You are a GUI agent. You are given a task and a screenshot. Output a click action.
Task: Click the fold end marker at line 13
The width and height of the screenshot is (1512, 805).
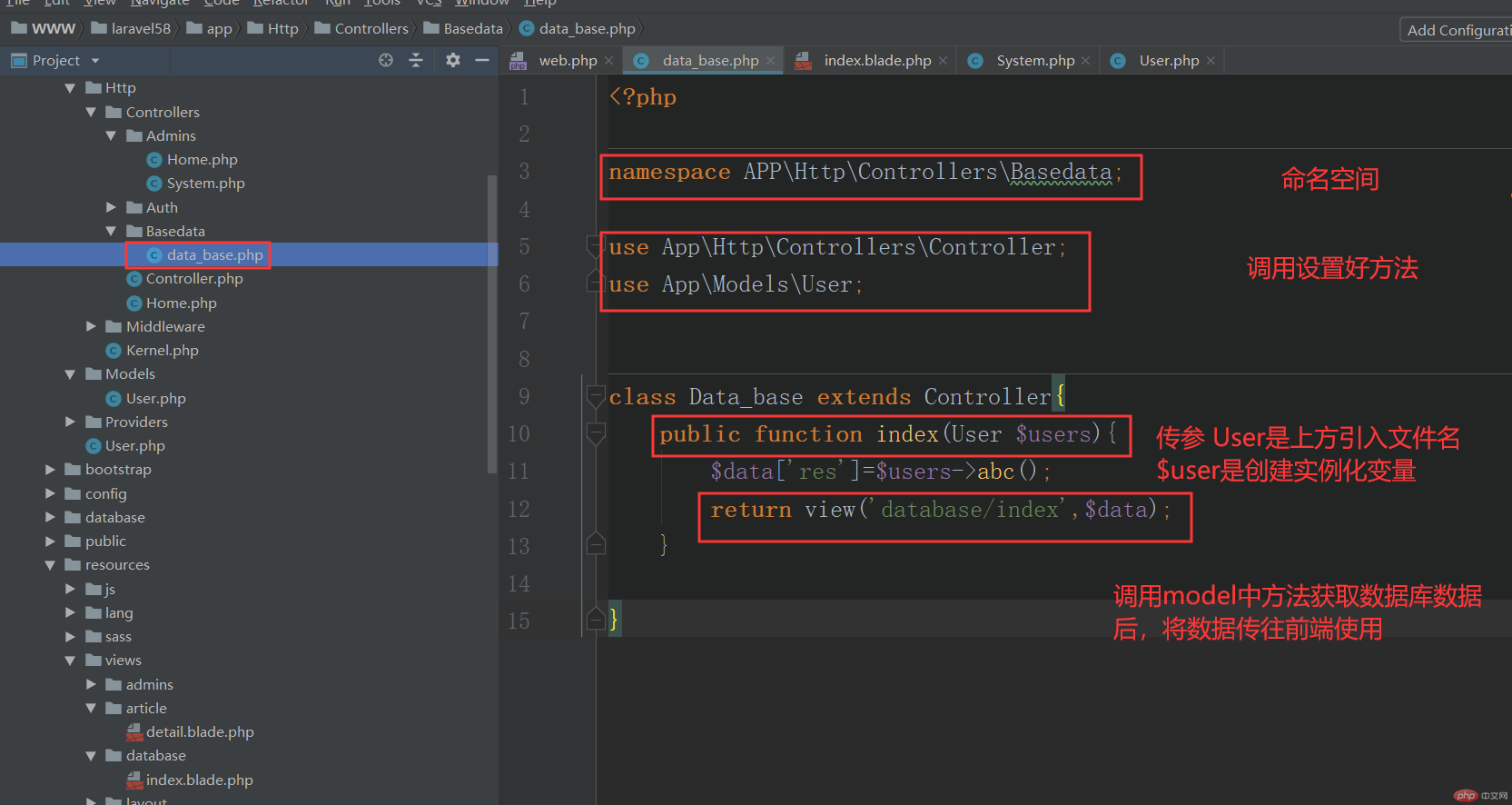(x=597, y=544)
